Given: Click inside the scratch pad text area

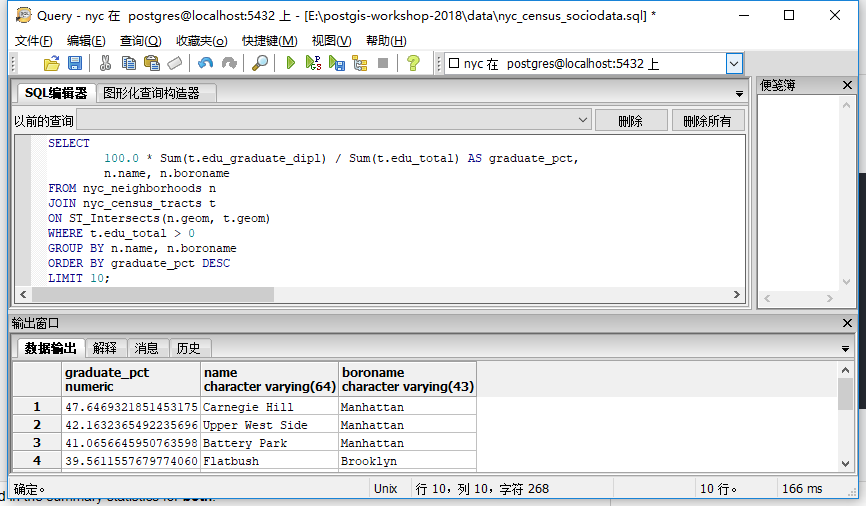Looking at the screenshot, I should pyautogui.click(x=799, y=193).
